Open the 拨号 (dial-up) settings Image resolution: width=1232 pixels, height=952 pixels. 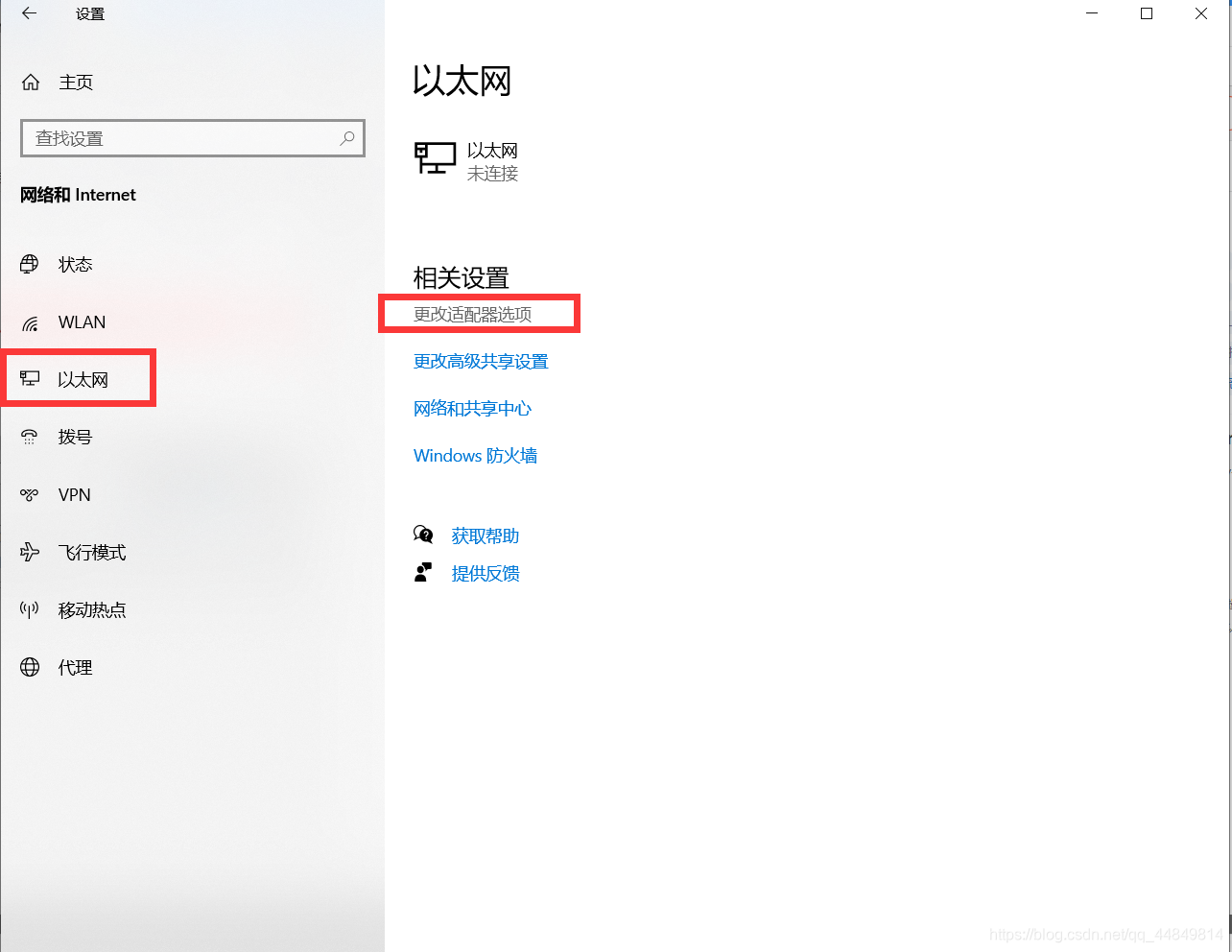tap(76, 437)
